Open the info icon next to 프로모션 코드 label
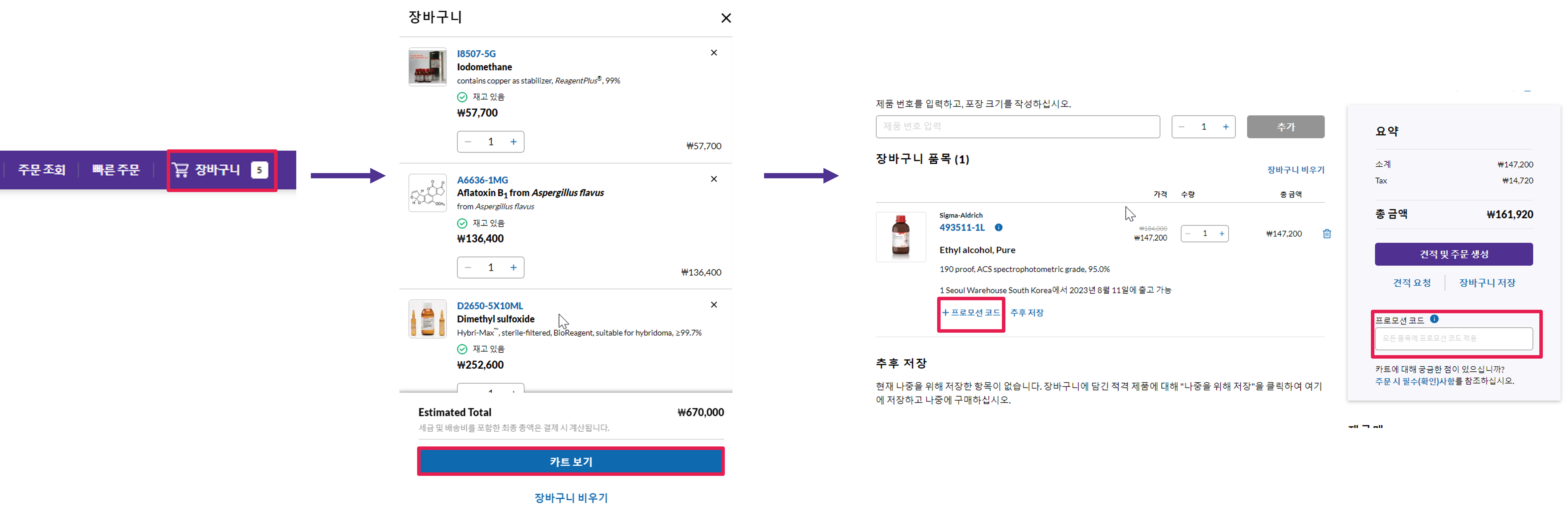The image size is (1568, 519). click(x=1434, y=319)
